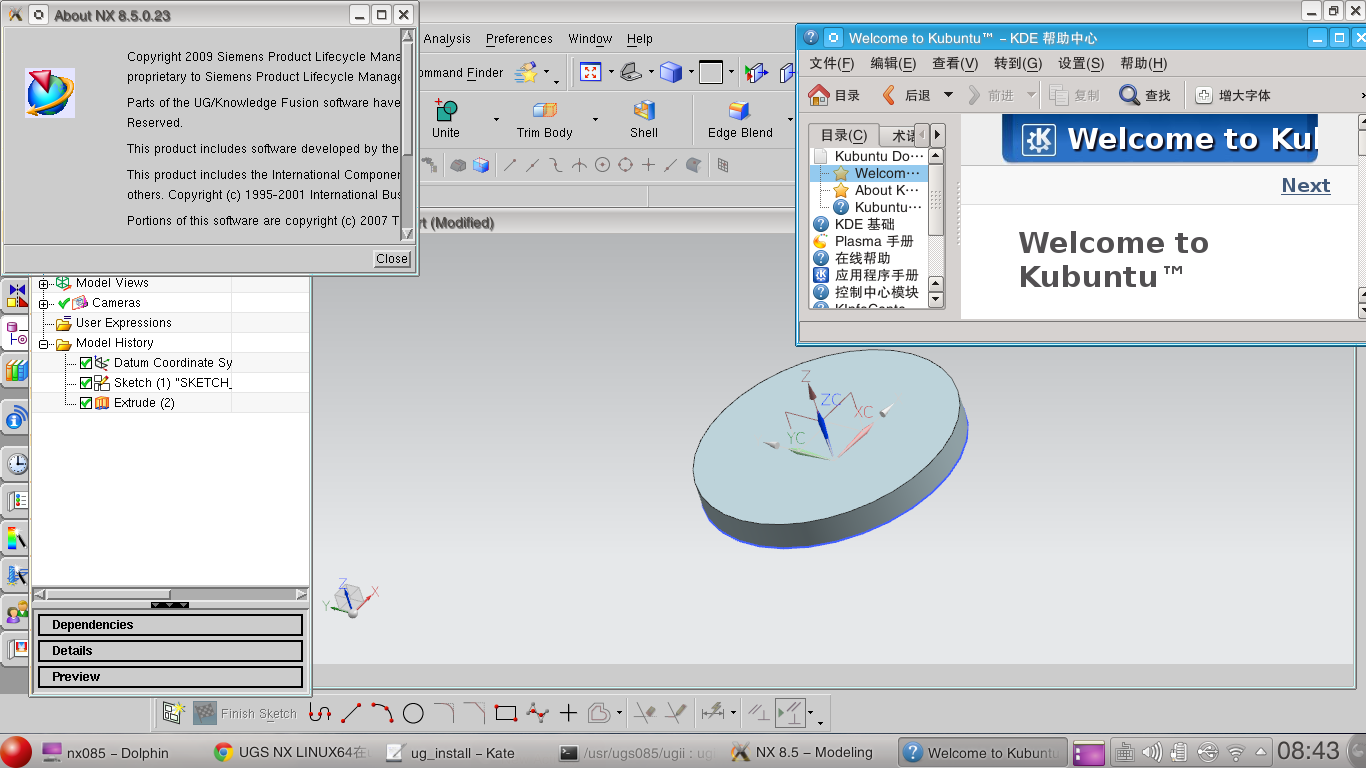Image resolution: width=1366 pixels, height=768 pixels.
Task: Show hidden system tray icons arrow
Action: (x=1260, y=752)
